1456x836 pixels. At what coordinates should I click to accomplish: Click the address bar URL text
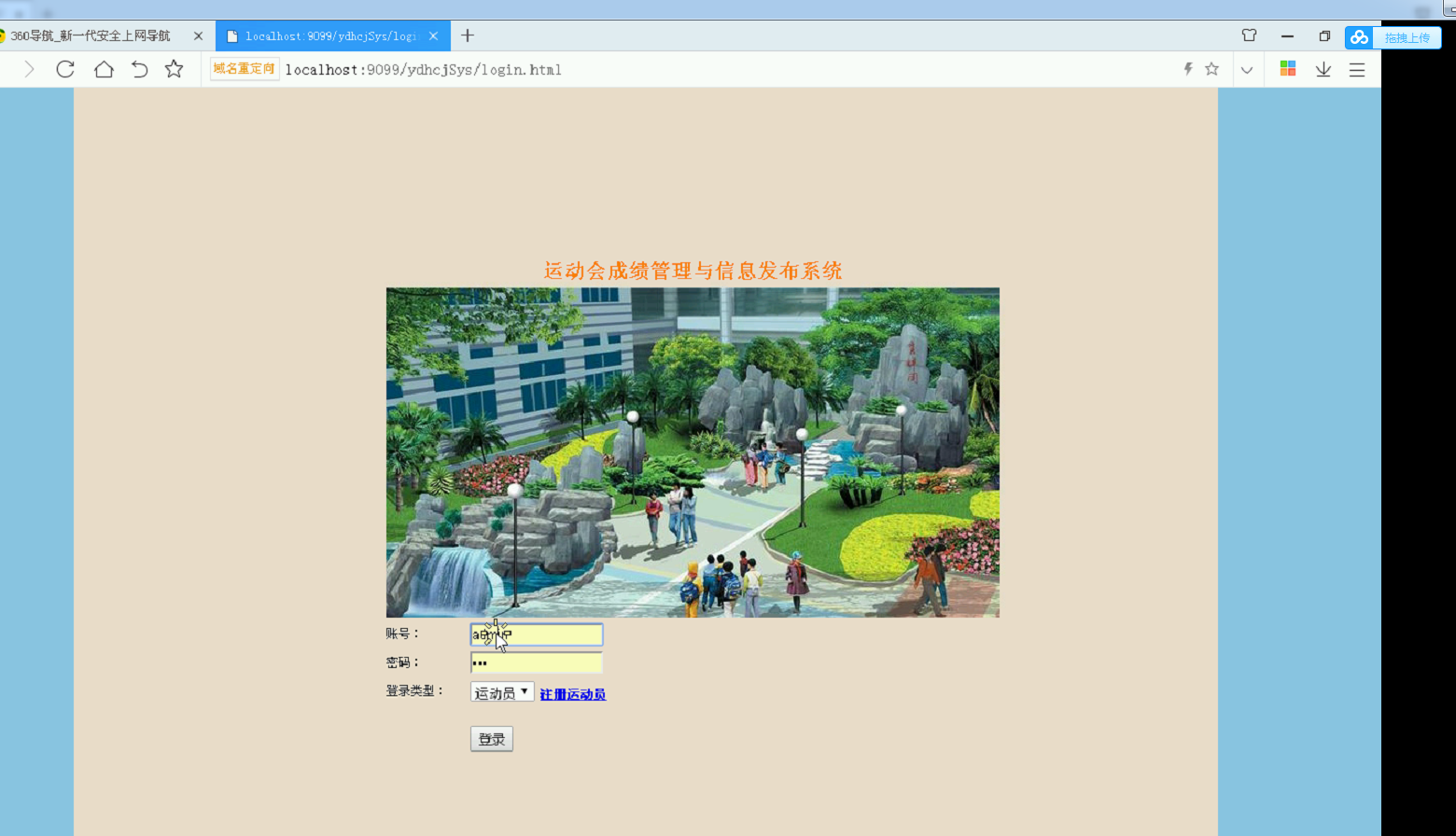coord(424,70)
